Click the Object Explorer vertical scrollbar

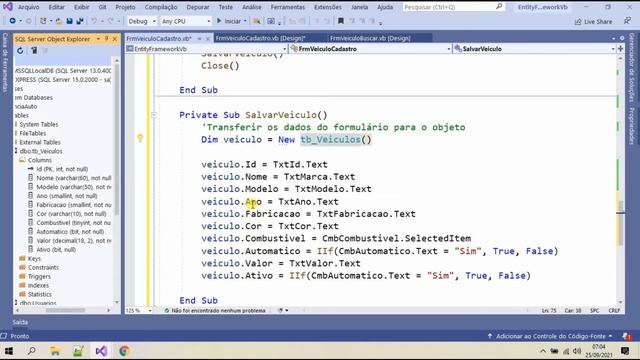tap(117, 139)
